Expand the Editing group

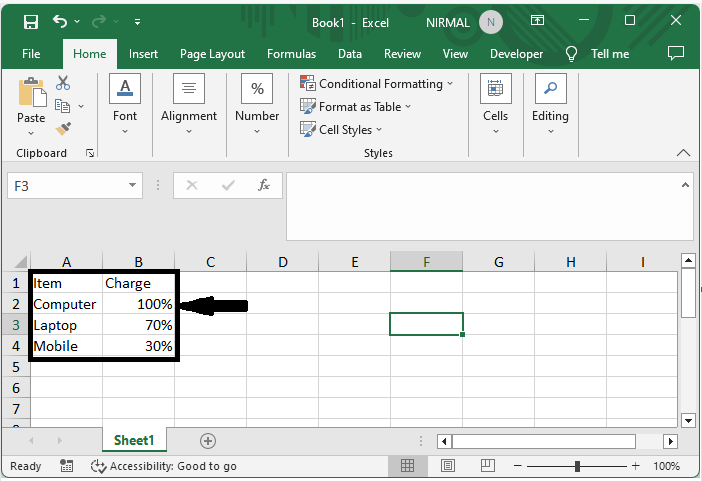point(550,105)
